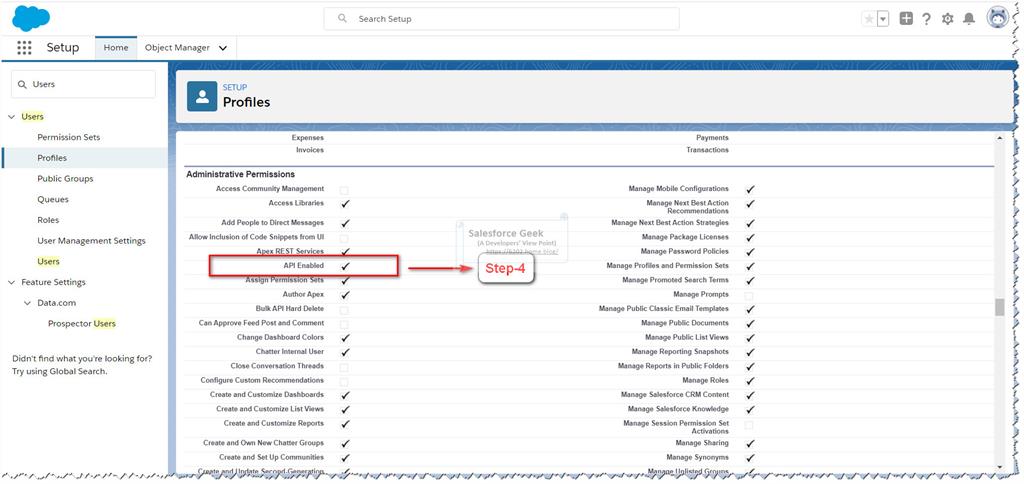Click the Search Setup field
Viewport: 1024px width, 484px height.
coord(502,19)
